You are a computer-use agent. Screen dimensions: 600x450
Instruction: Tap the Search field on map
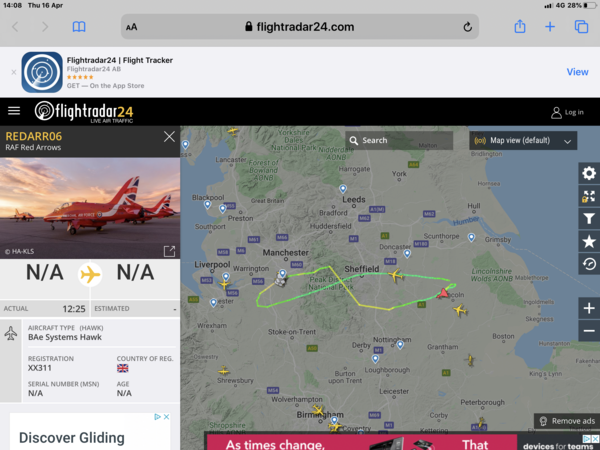[399, 140]
